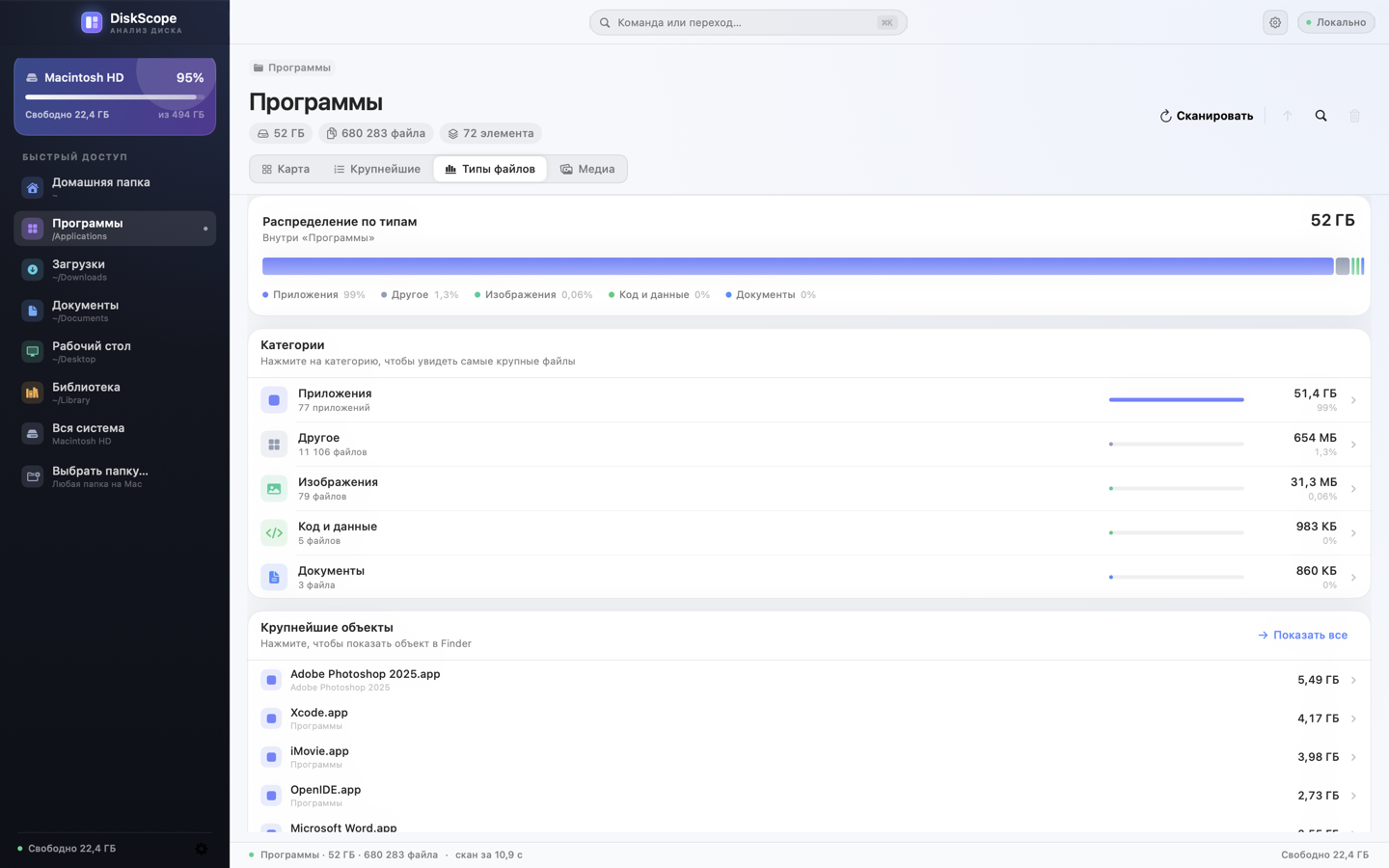This screenshot has height=868, width=1389.
Task: Click the Adobe Photoshop 2025.app icon
Action: point(271,680)
